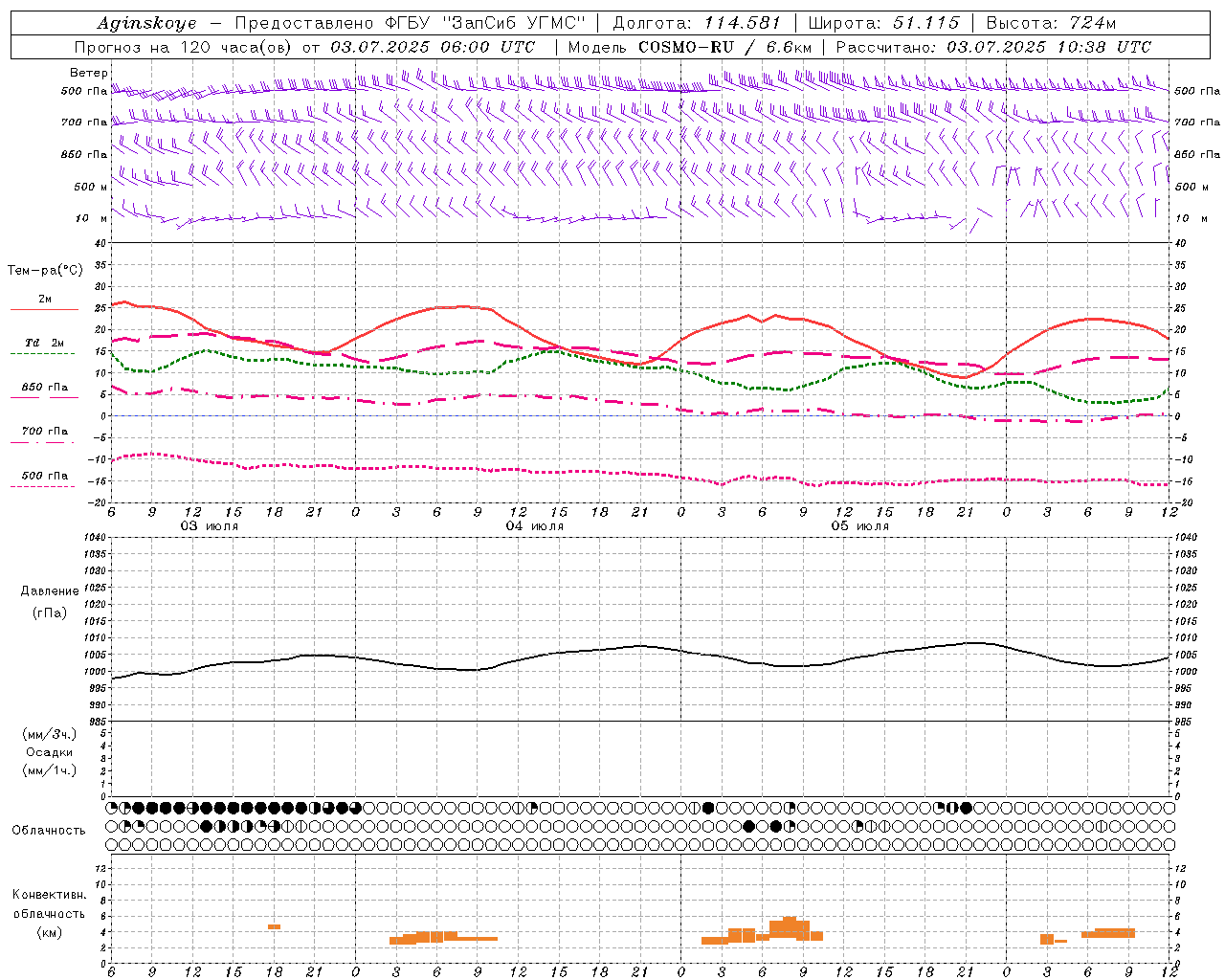Click the "(гПа)" unit under Давление
Viewport: 1225px width, 980px height.
point(49,612)
